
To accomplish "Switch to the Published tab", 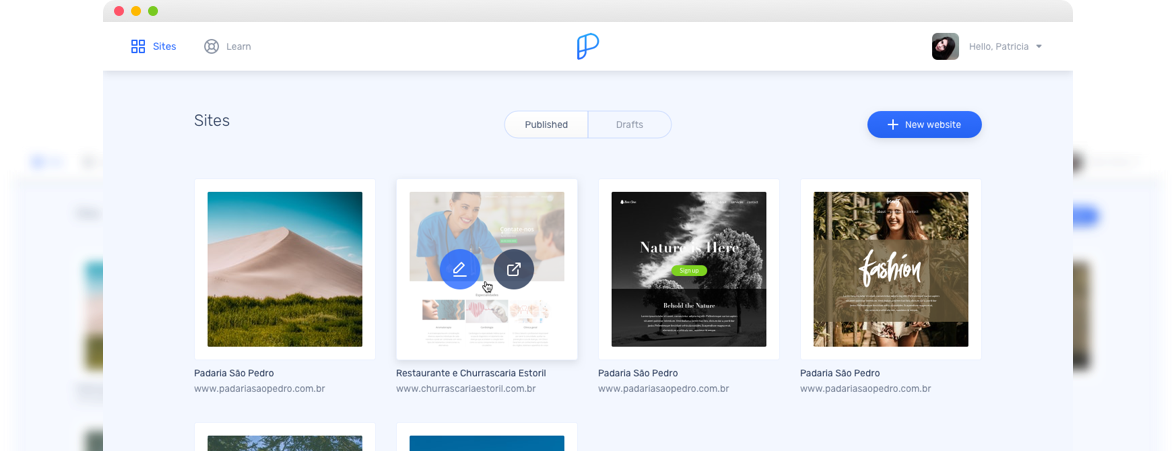I will click(x=546, y=125).
